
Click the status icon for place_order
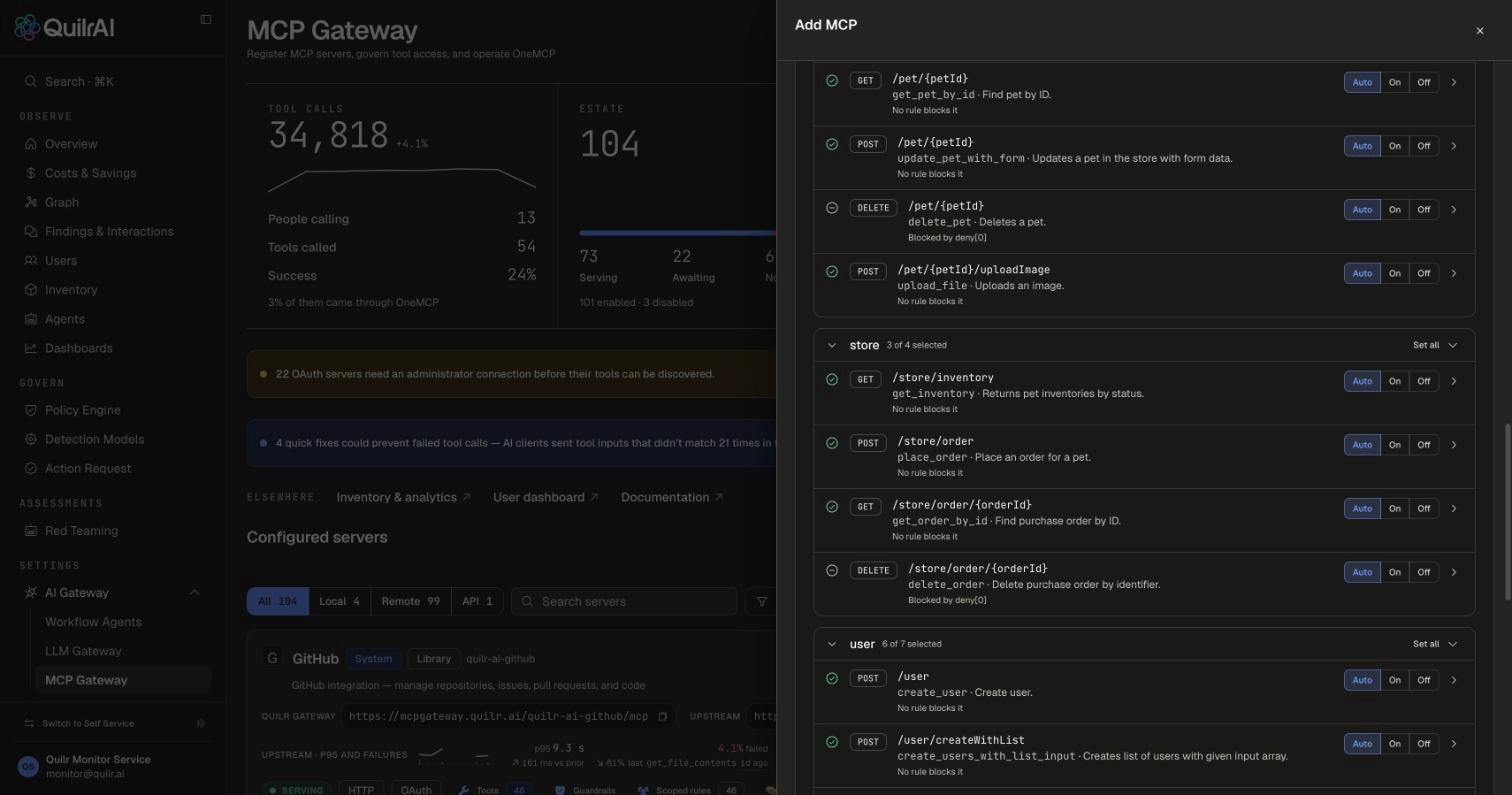(x=832, y=443)
